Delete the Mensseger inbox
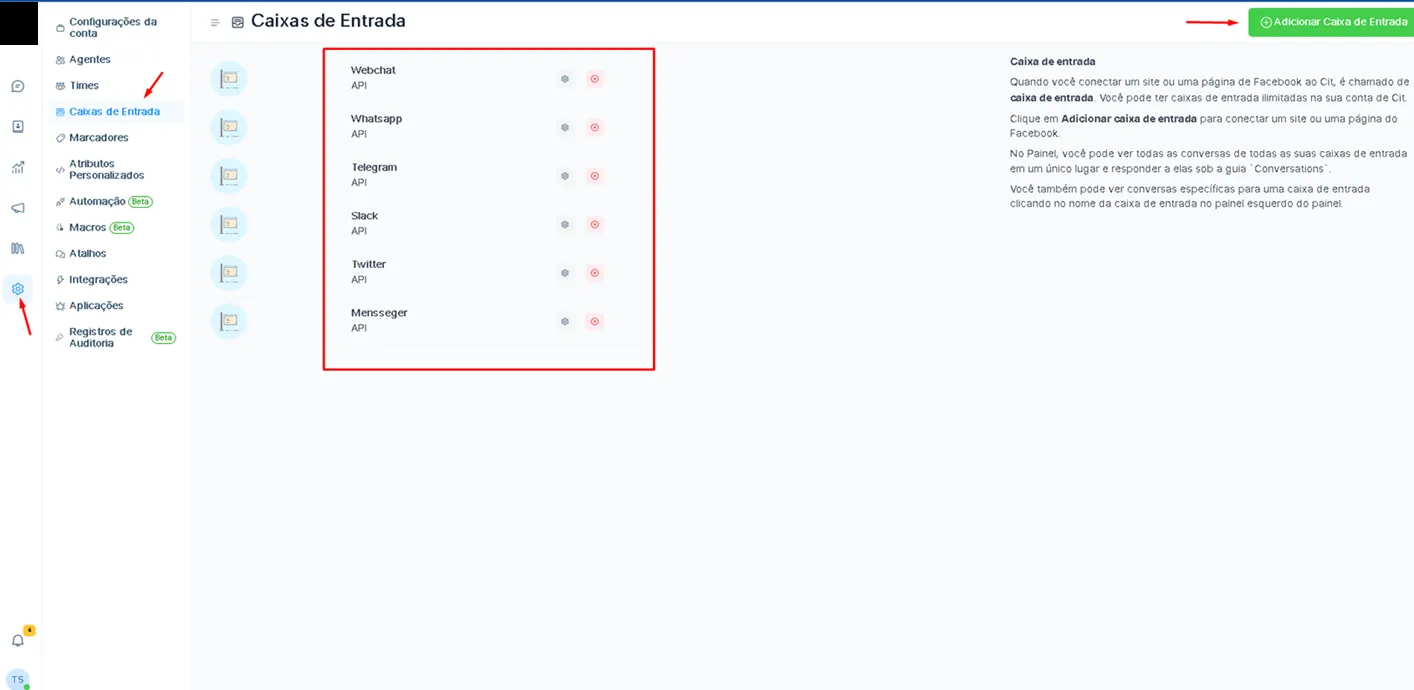 click(595, 321)
